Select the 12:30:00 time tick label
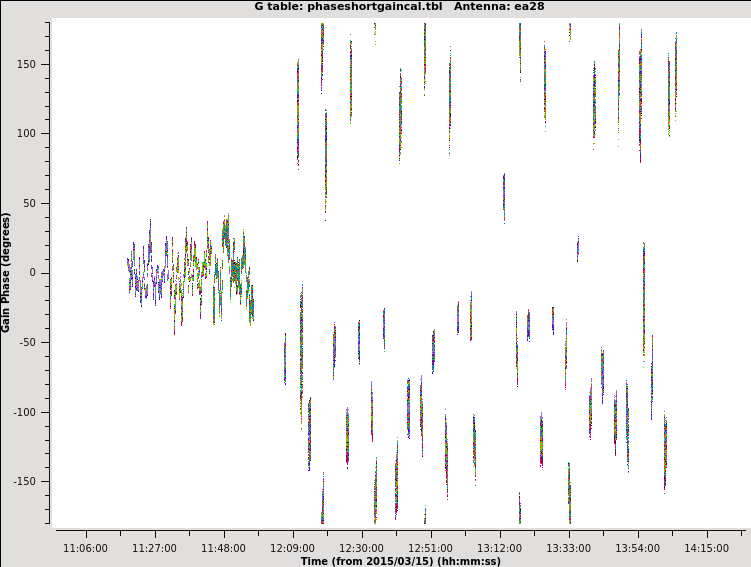Screen dimensions: 751x567 click(361, 548)
